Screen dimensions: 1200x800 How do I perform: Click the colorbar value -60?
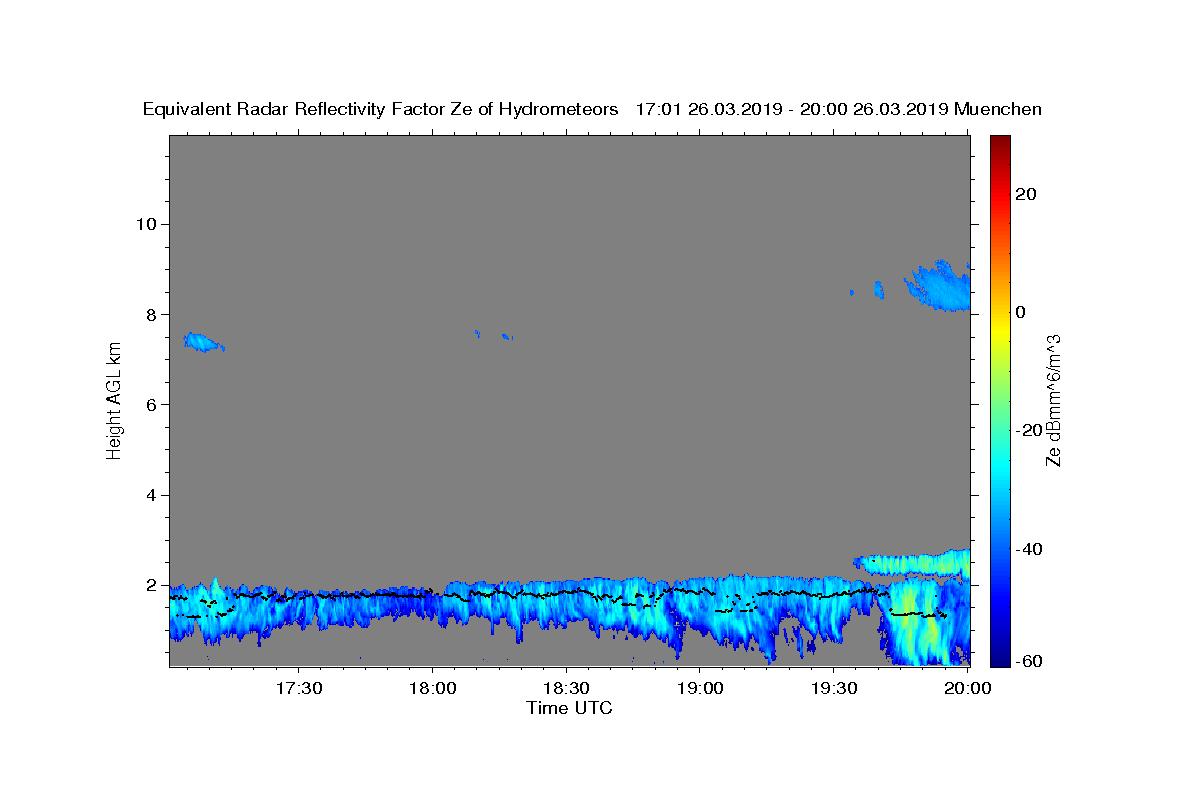[x=1027, y=659]
